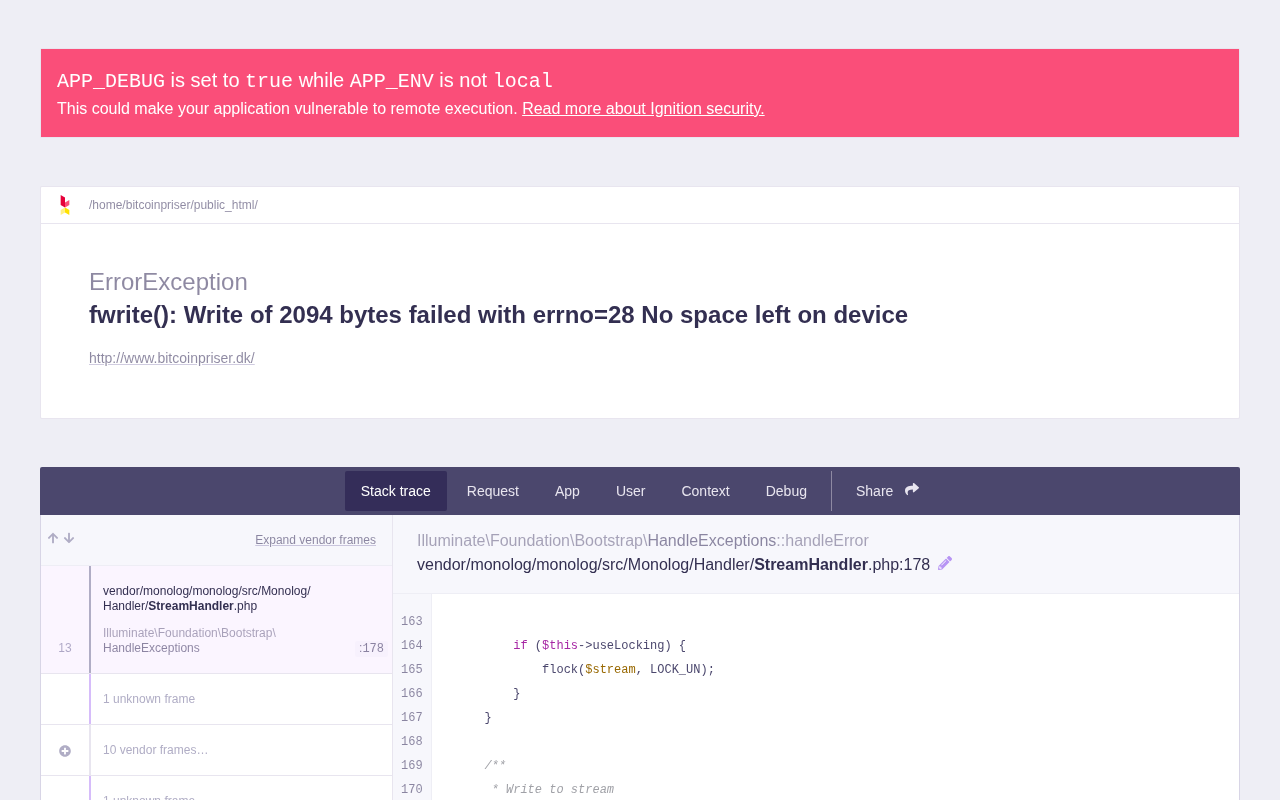The image size is (1280, 800).
Task: Open the Share dropdown menu
Action: pos(887,491)
